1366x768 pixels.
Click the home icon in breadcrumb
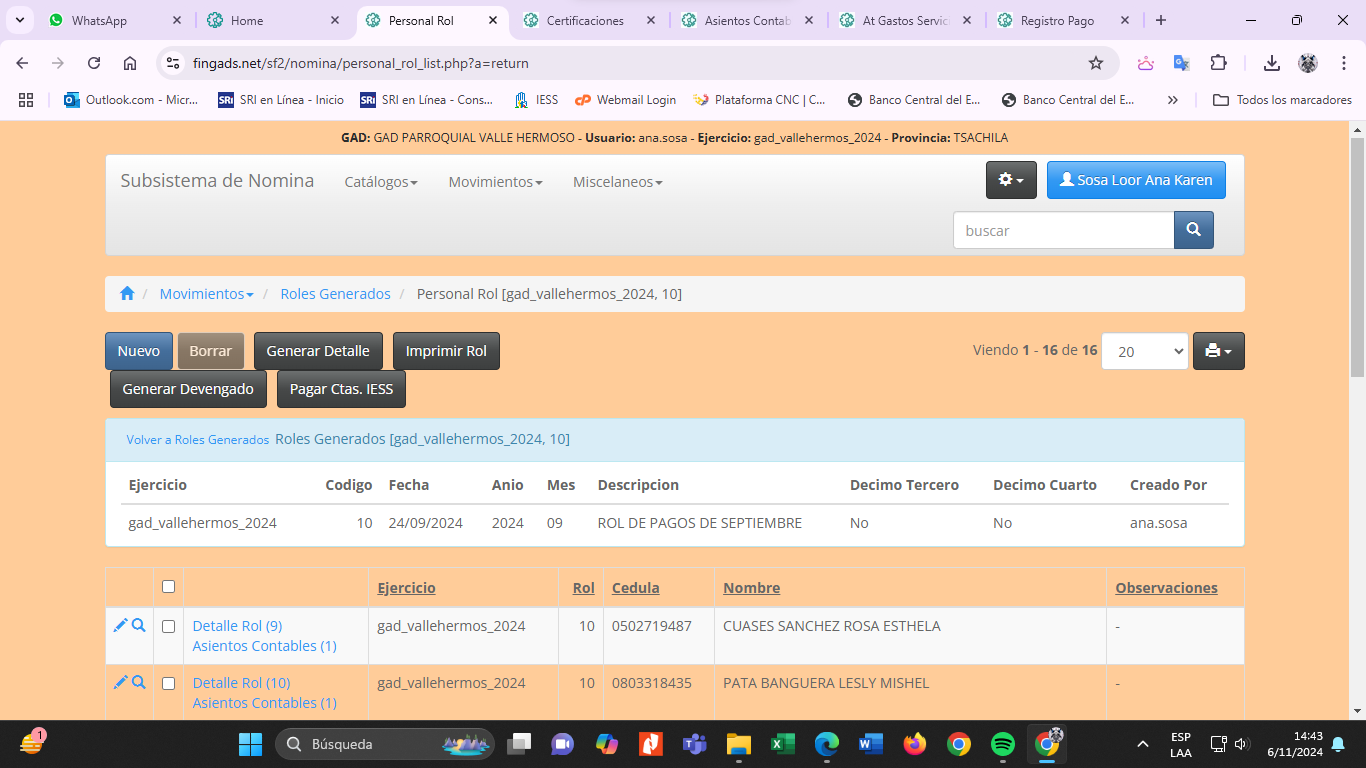(x=127, y=294)
